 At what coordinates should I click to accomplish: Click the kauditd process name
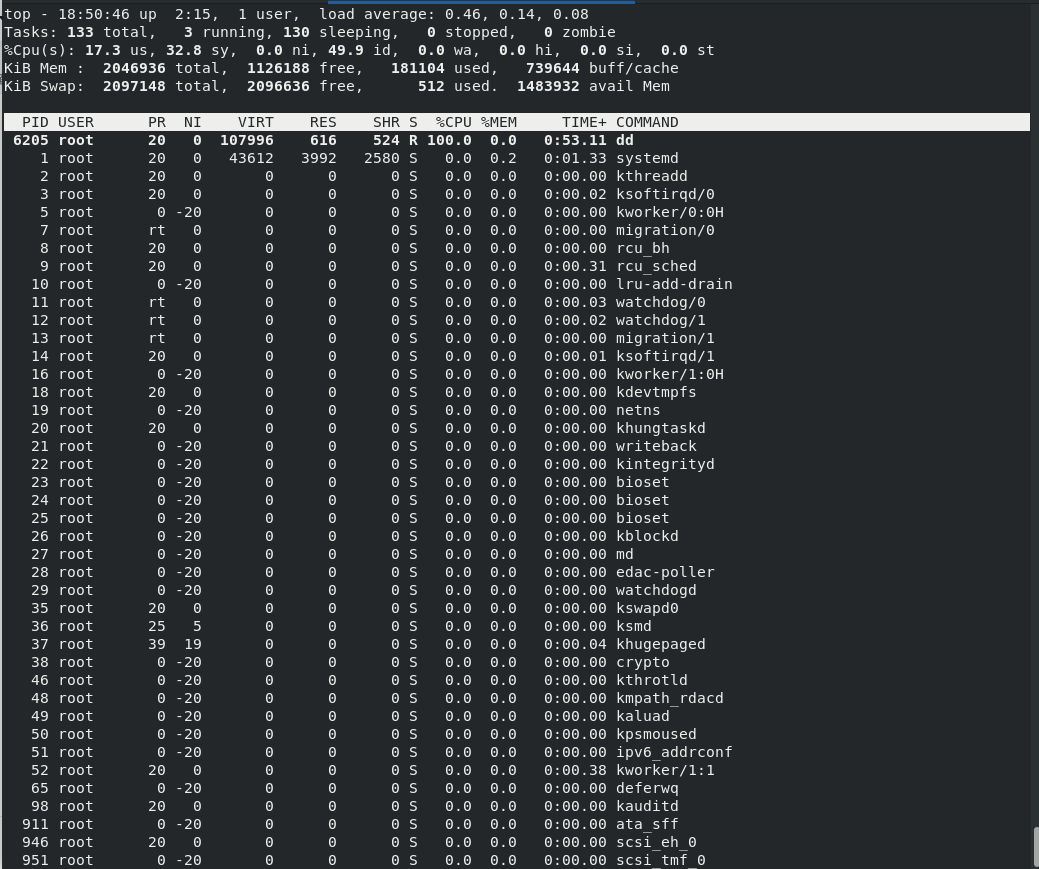(647, 806)
